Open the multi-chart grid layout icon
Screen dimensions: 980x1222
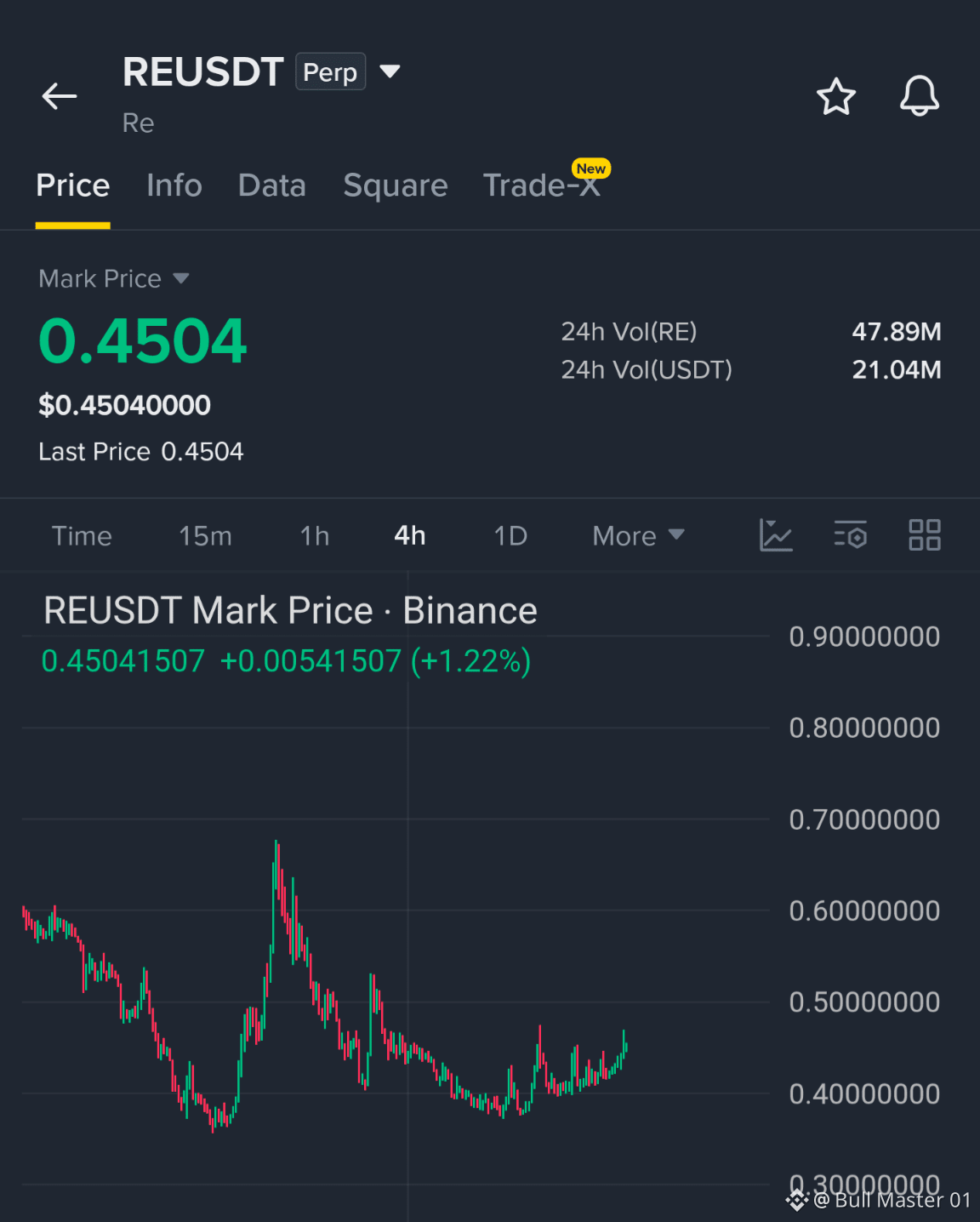click(925, 535)
